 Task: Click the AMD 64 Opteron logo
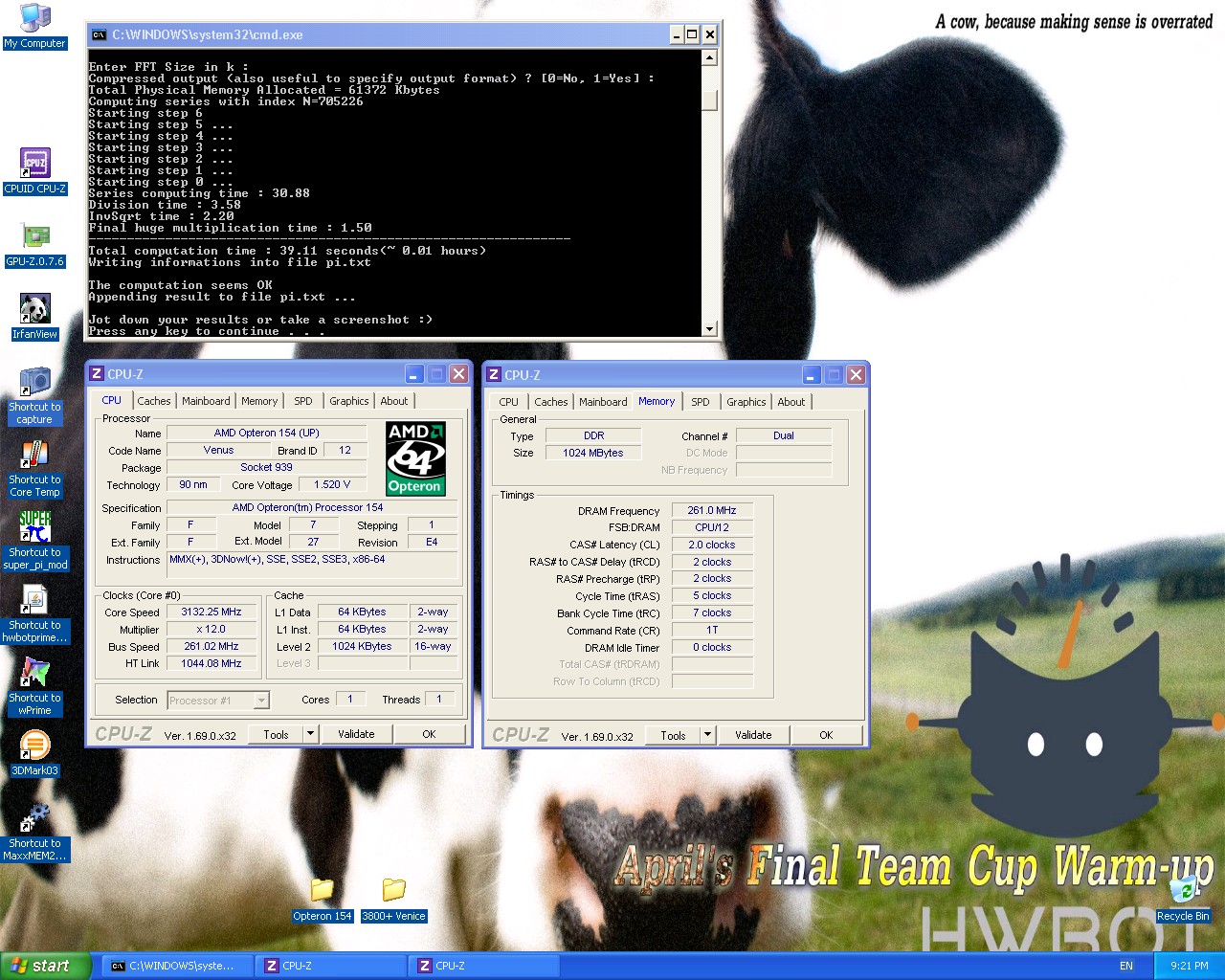[415, 458]
